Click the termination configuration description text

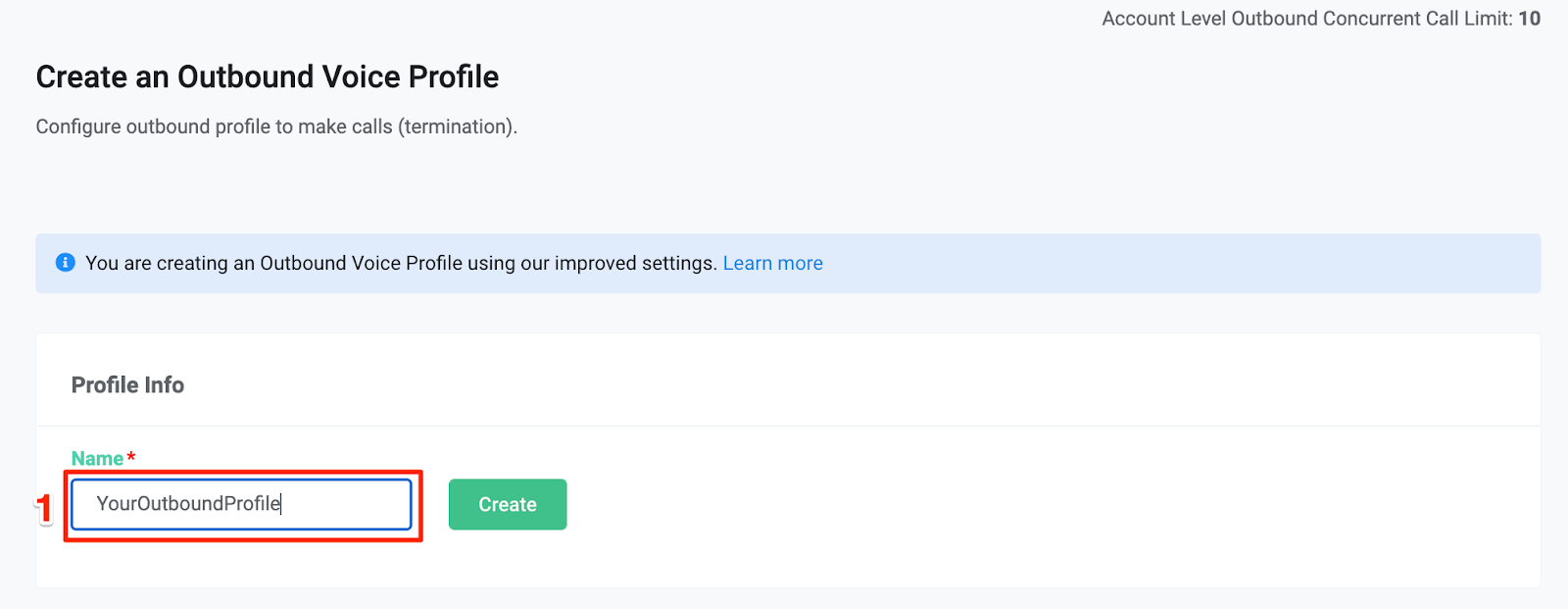tap(275, 126)
